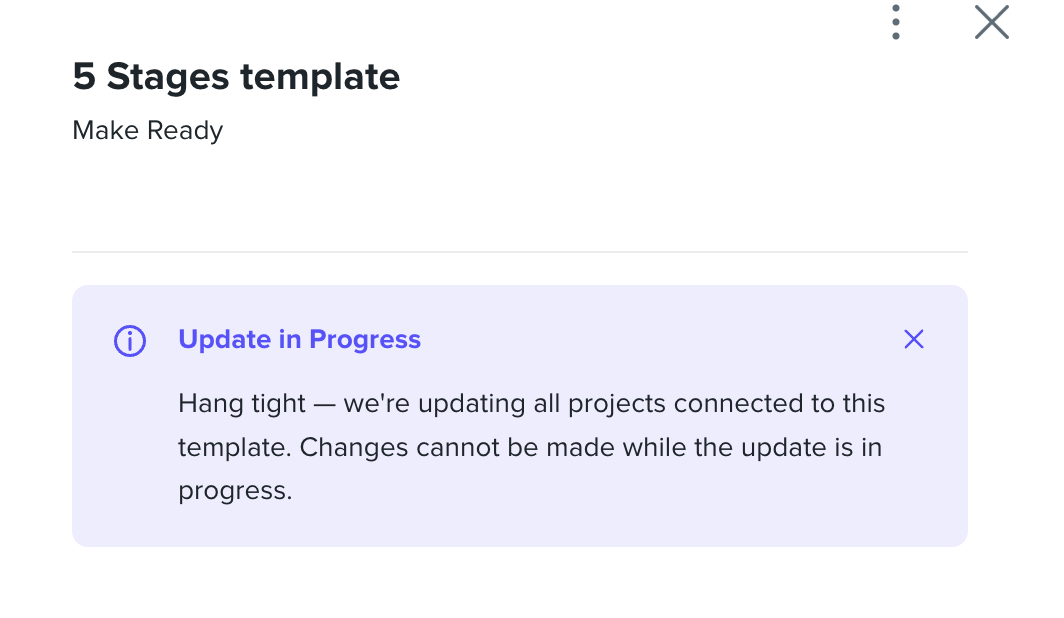Screen dimensions: 1064x618
Task: Click the information symbol beside Update in Progress
Action: [129, 340]
